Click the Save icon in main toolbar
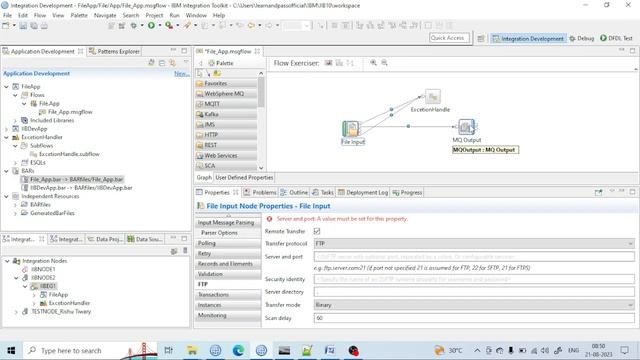 click(x=23, y=26)
